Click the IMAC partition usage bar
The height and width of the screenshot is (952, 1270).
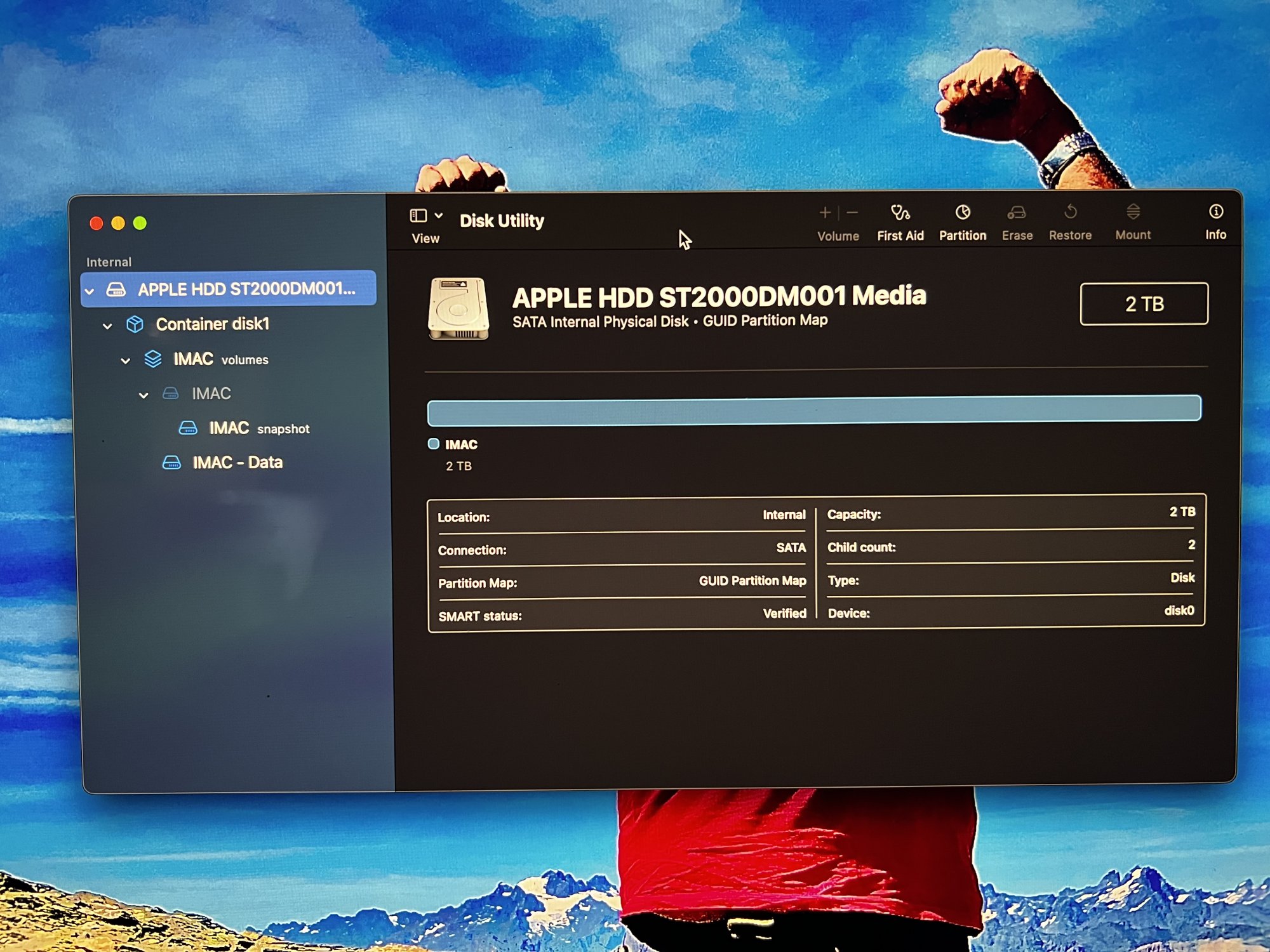click(813, 410)
